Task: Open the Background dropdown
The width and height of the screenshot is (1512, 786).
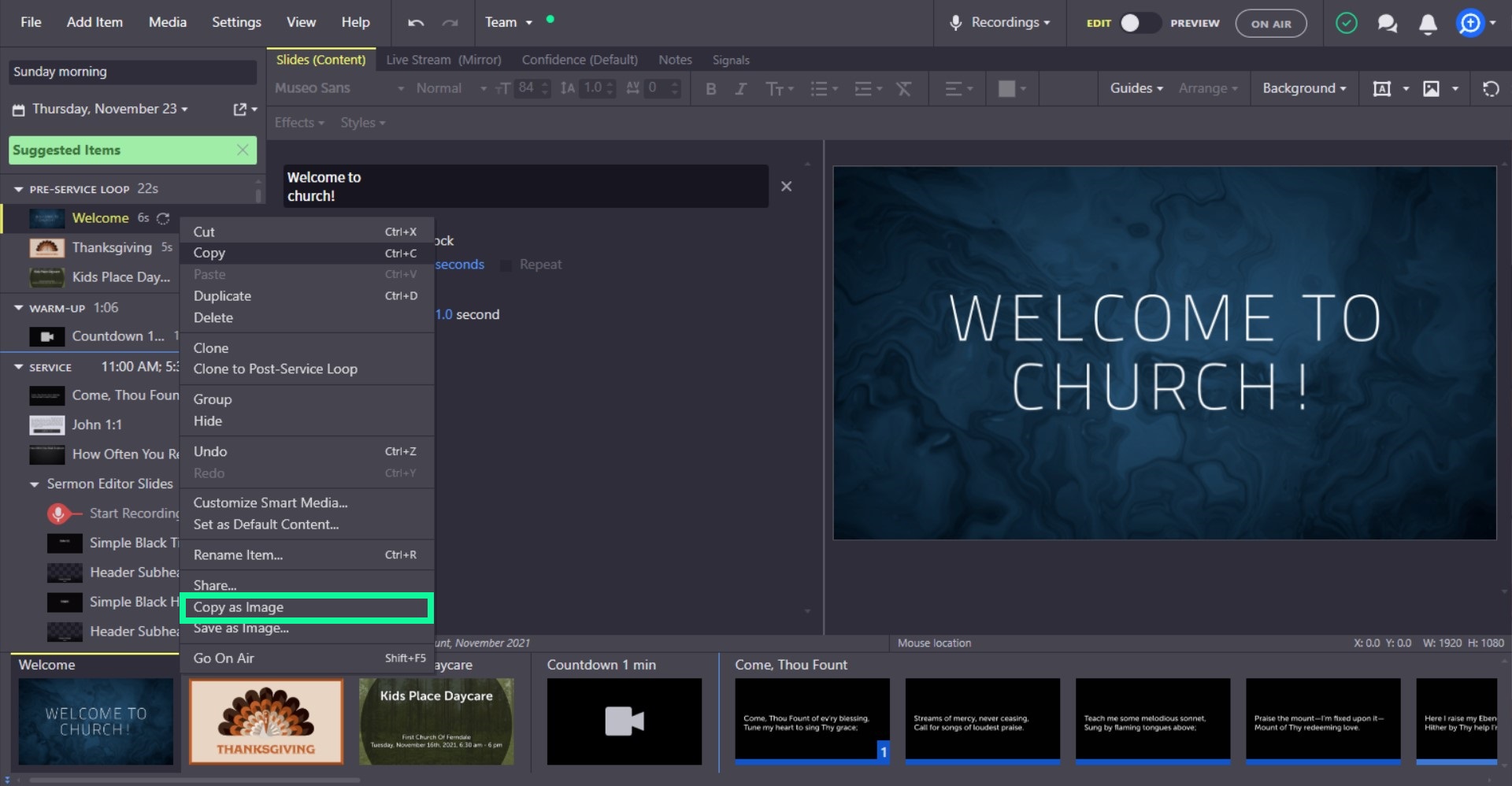Action: (1304, 88)
